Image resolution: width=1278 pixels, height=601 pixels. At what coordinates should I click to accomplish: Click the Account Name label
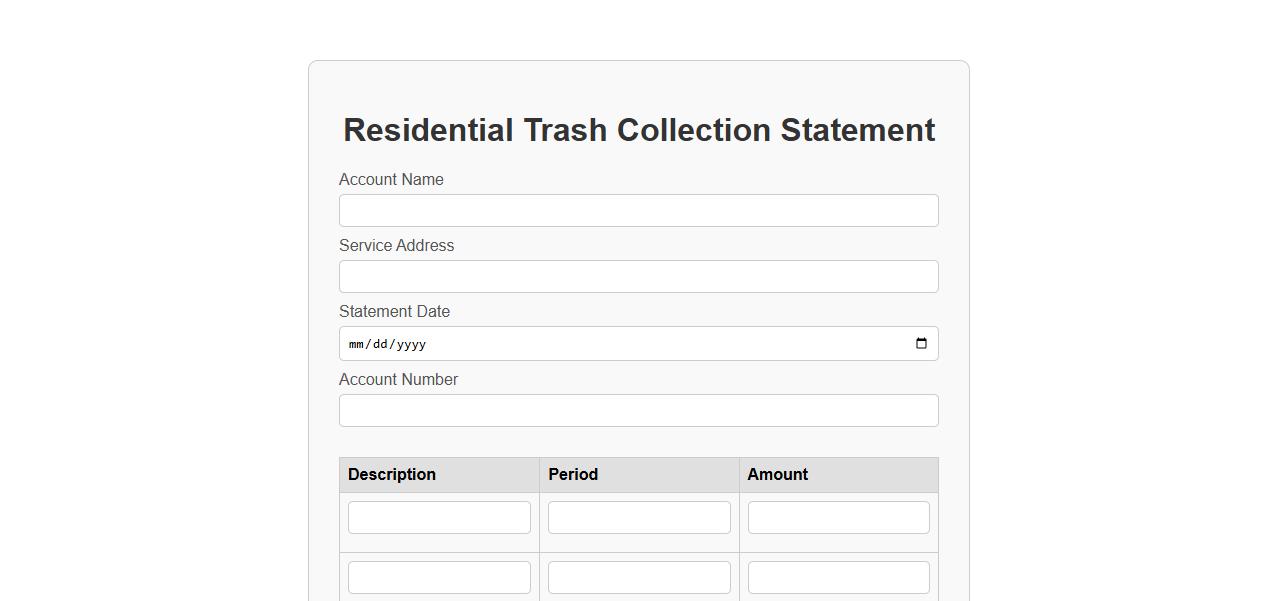point(391,180)
